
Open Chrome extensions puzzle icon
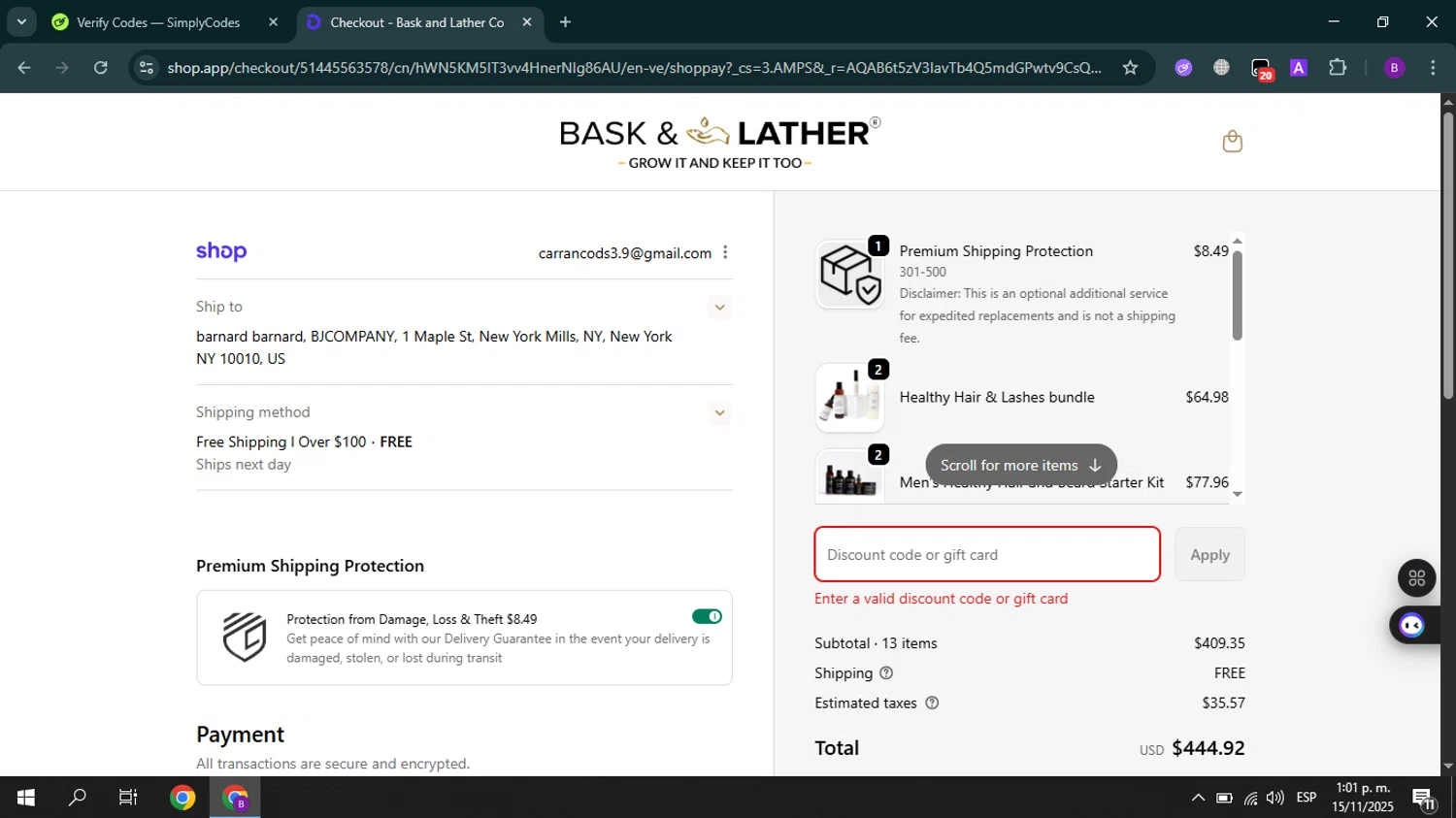click(1338, 67)
